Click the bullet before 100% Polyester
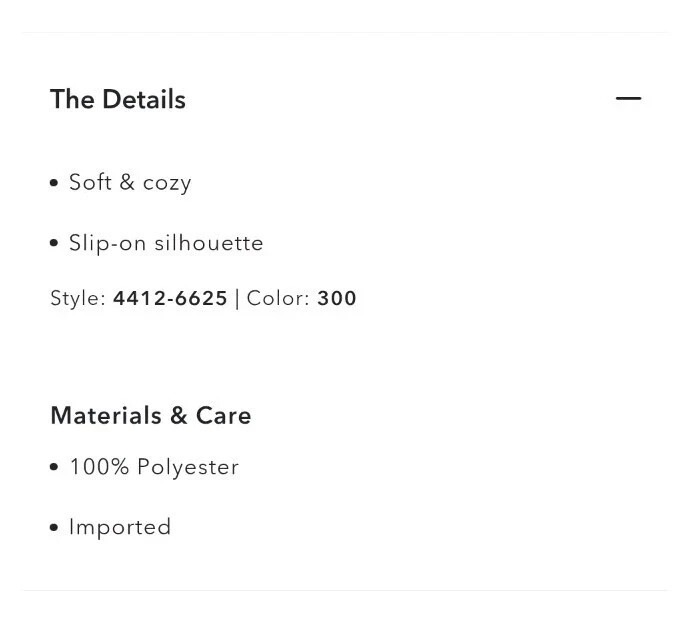 (54, 466)
